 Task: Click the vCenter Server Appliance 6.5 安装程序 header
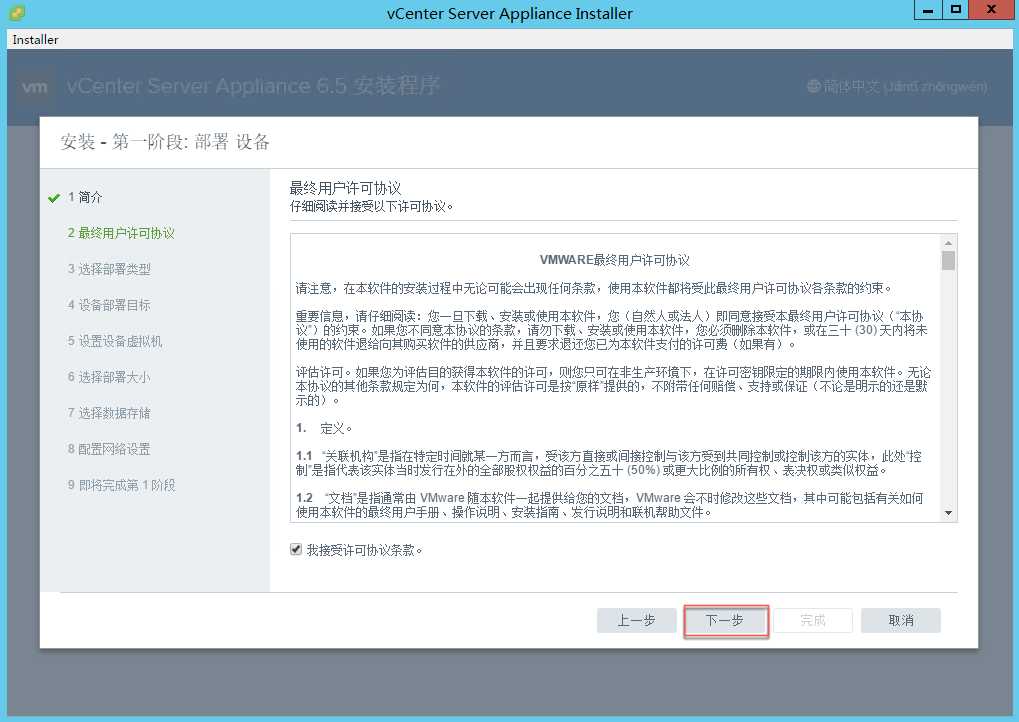(253, 86)
